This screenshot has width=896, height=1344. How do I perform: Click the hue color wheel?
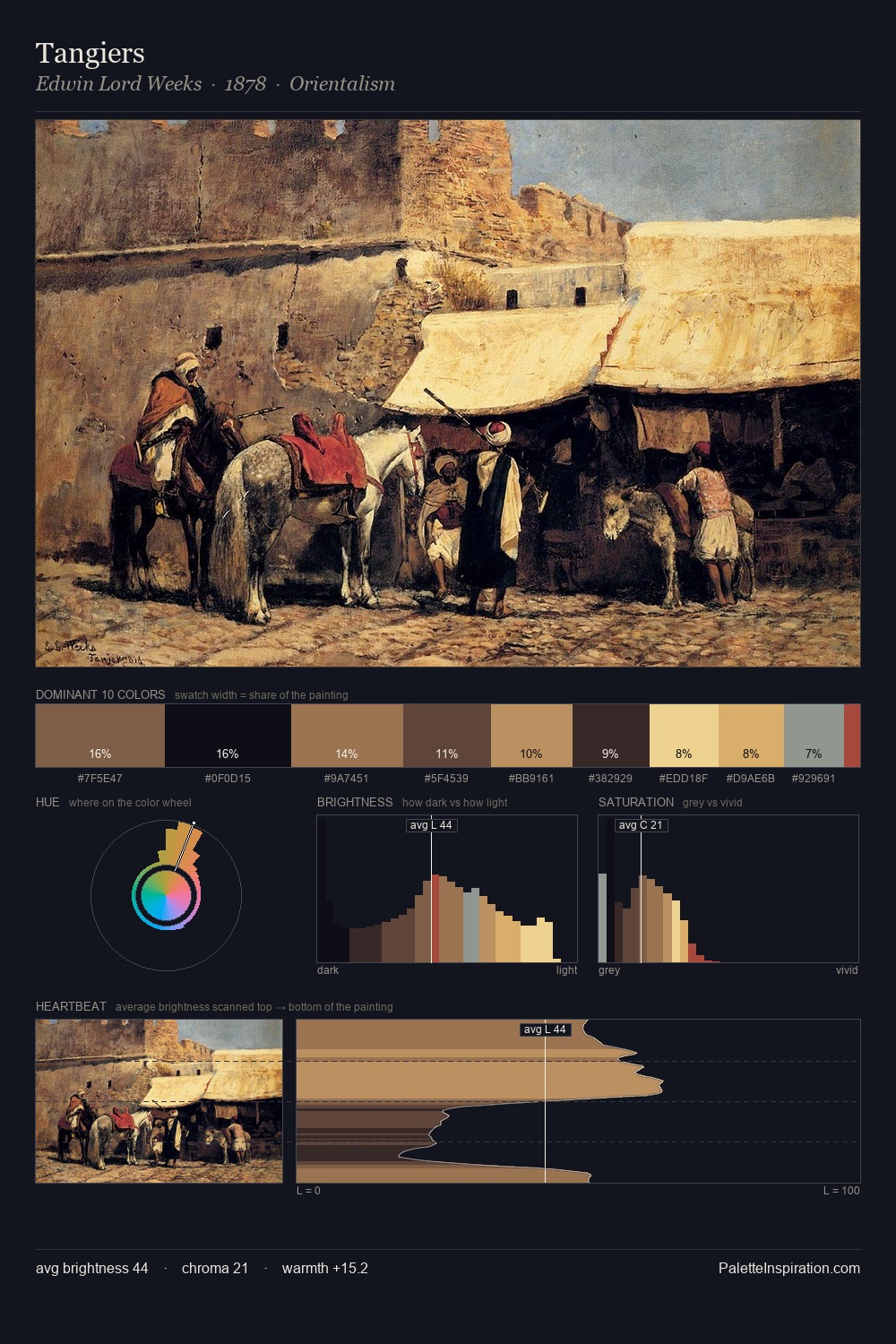click(x=166, y=894)
